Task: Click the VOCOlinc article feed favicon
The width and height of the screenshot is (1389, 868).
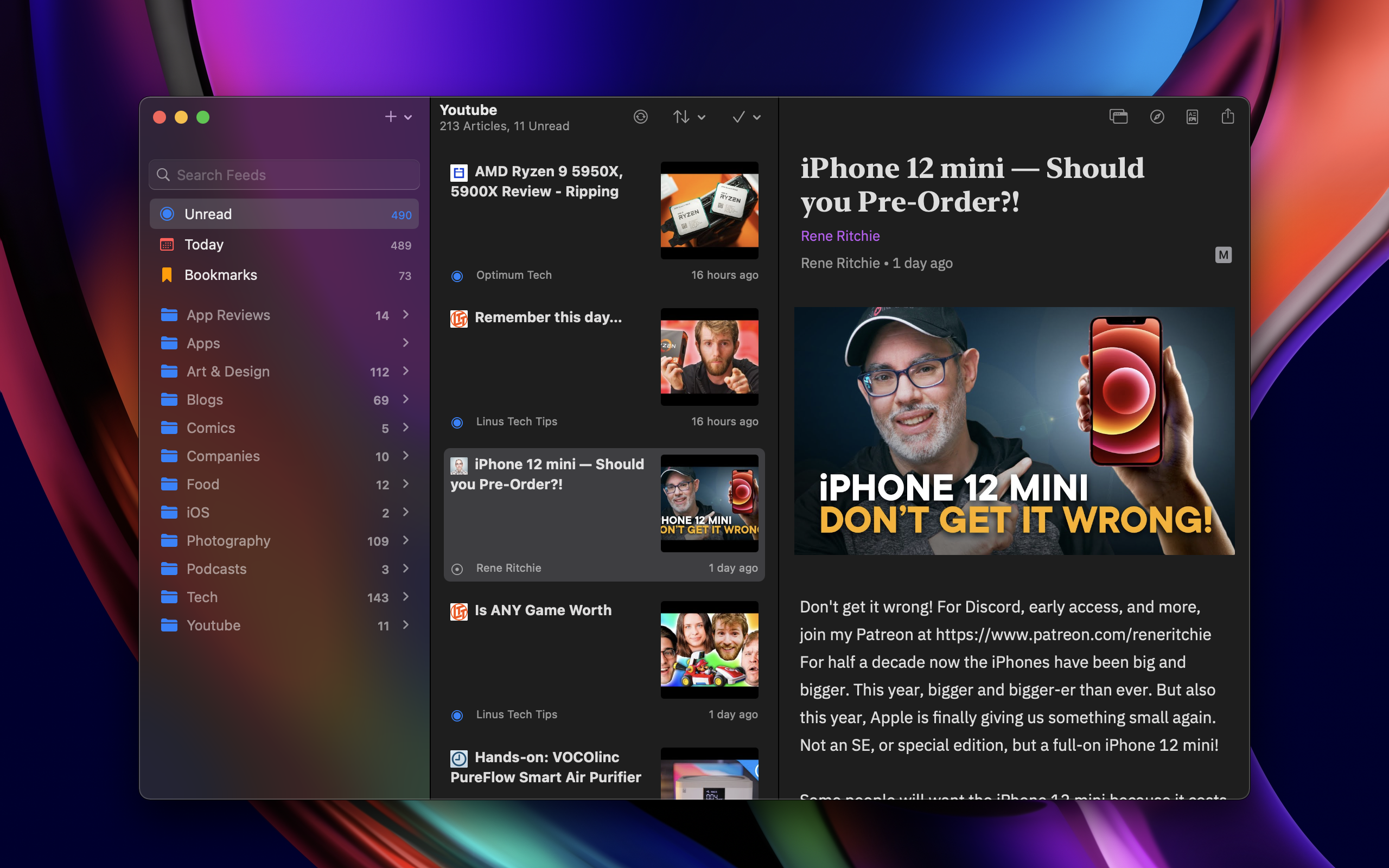Action: (x=458, y=758)
